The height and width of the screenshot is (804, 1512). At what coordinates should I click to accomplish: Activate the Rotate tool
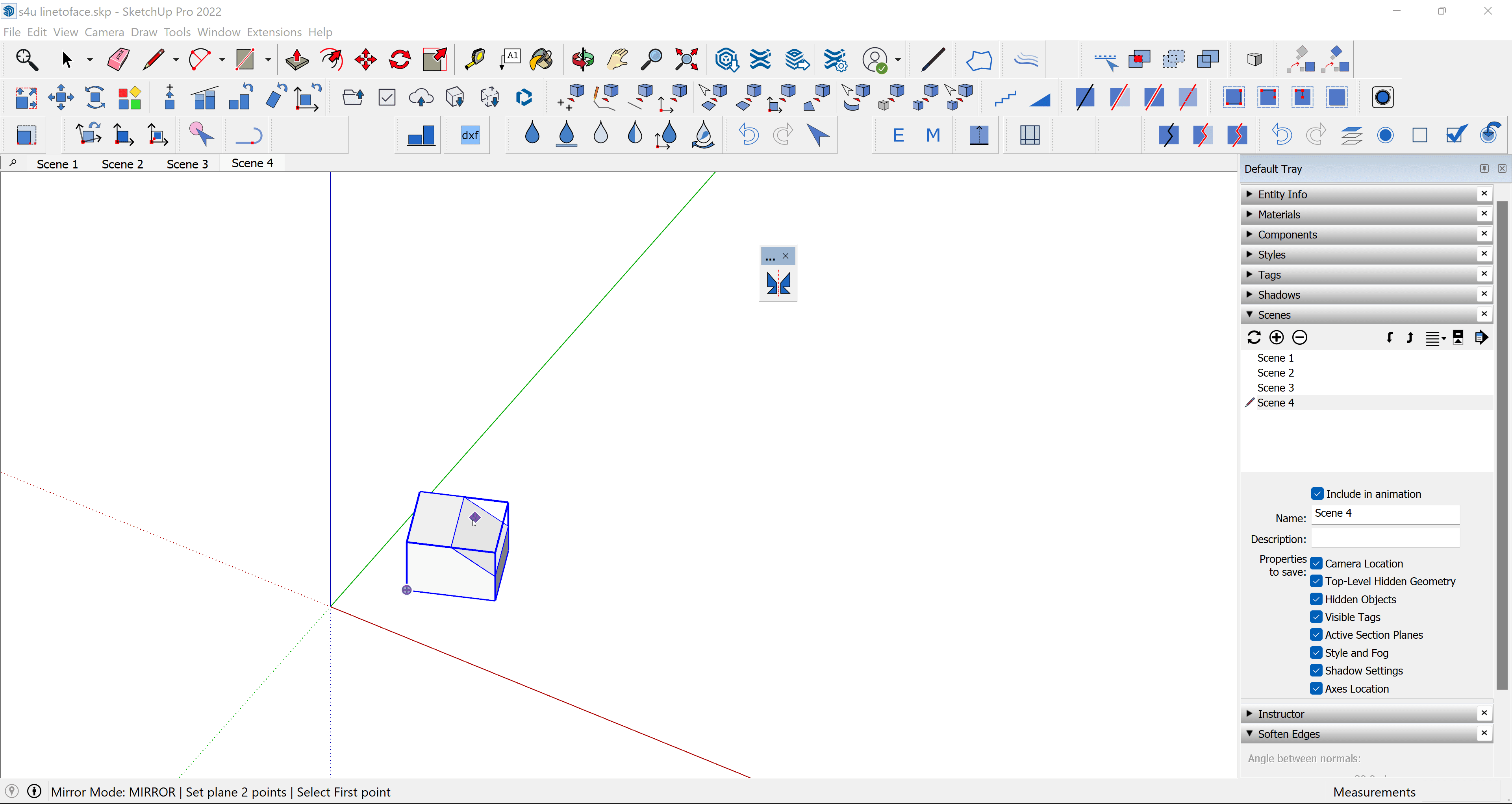tap(400, 59)
